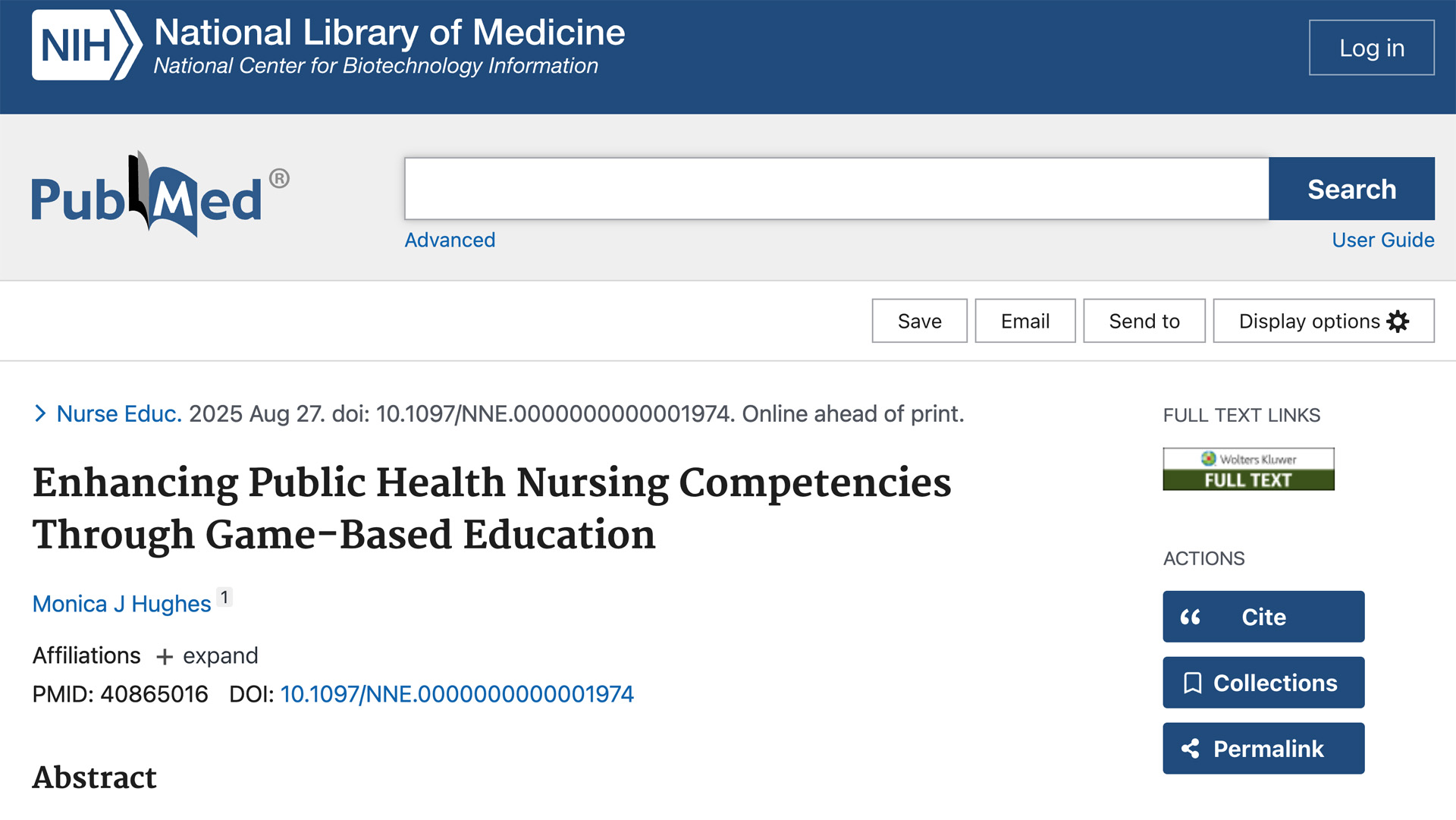Click the Cite quotation mark icon
1456x820 pixels.
[1191, 617]
